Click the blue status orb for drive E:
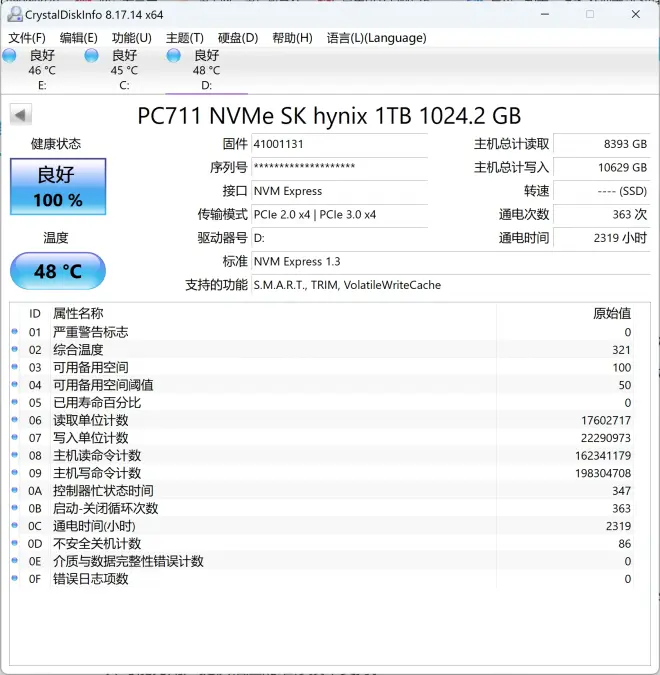Screen dimensions: 660x675 tap(9, 56)
